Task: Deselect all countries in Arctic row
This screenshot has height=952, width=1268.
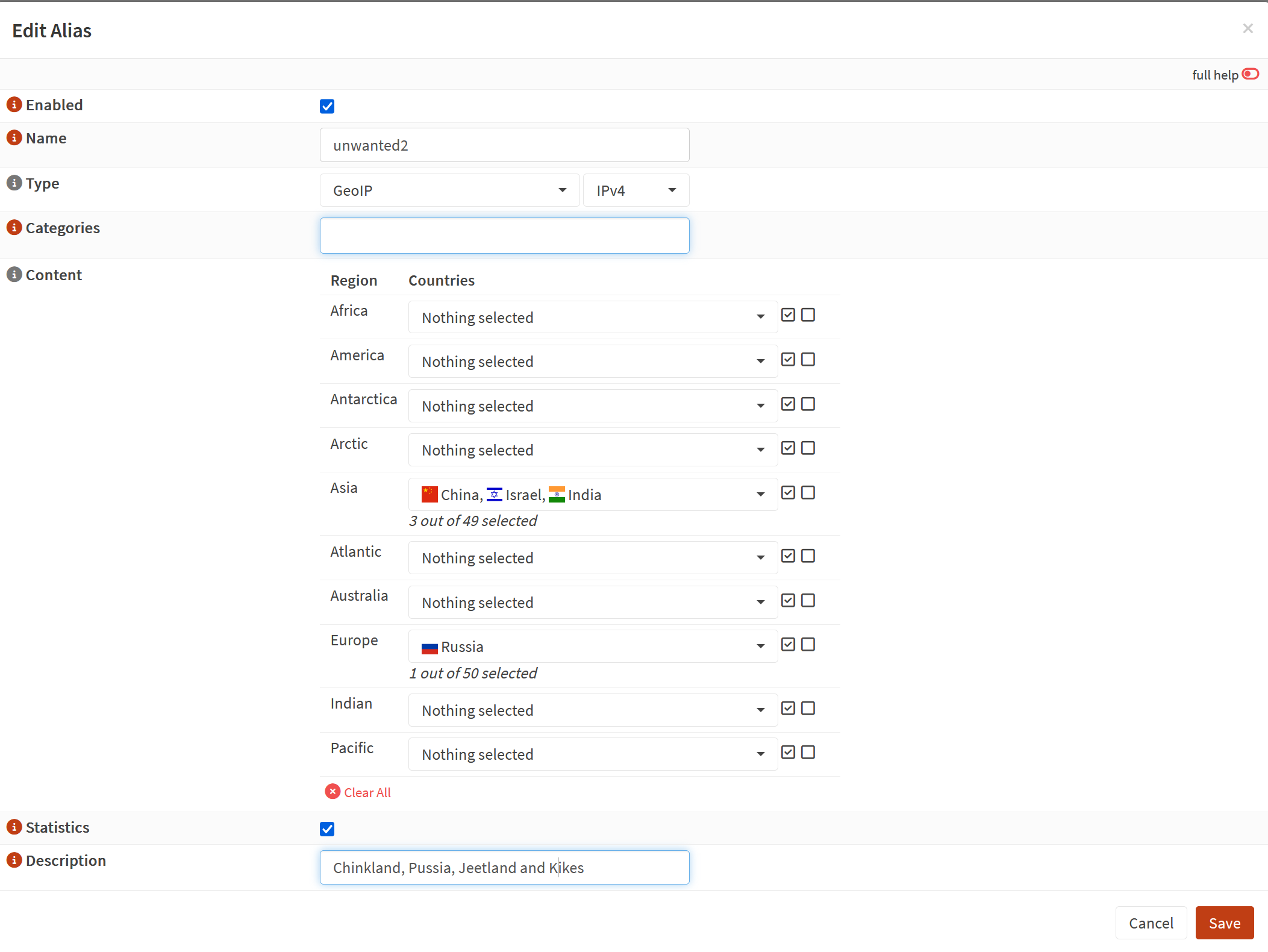Action: [x=808, y=448]
